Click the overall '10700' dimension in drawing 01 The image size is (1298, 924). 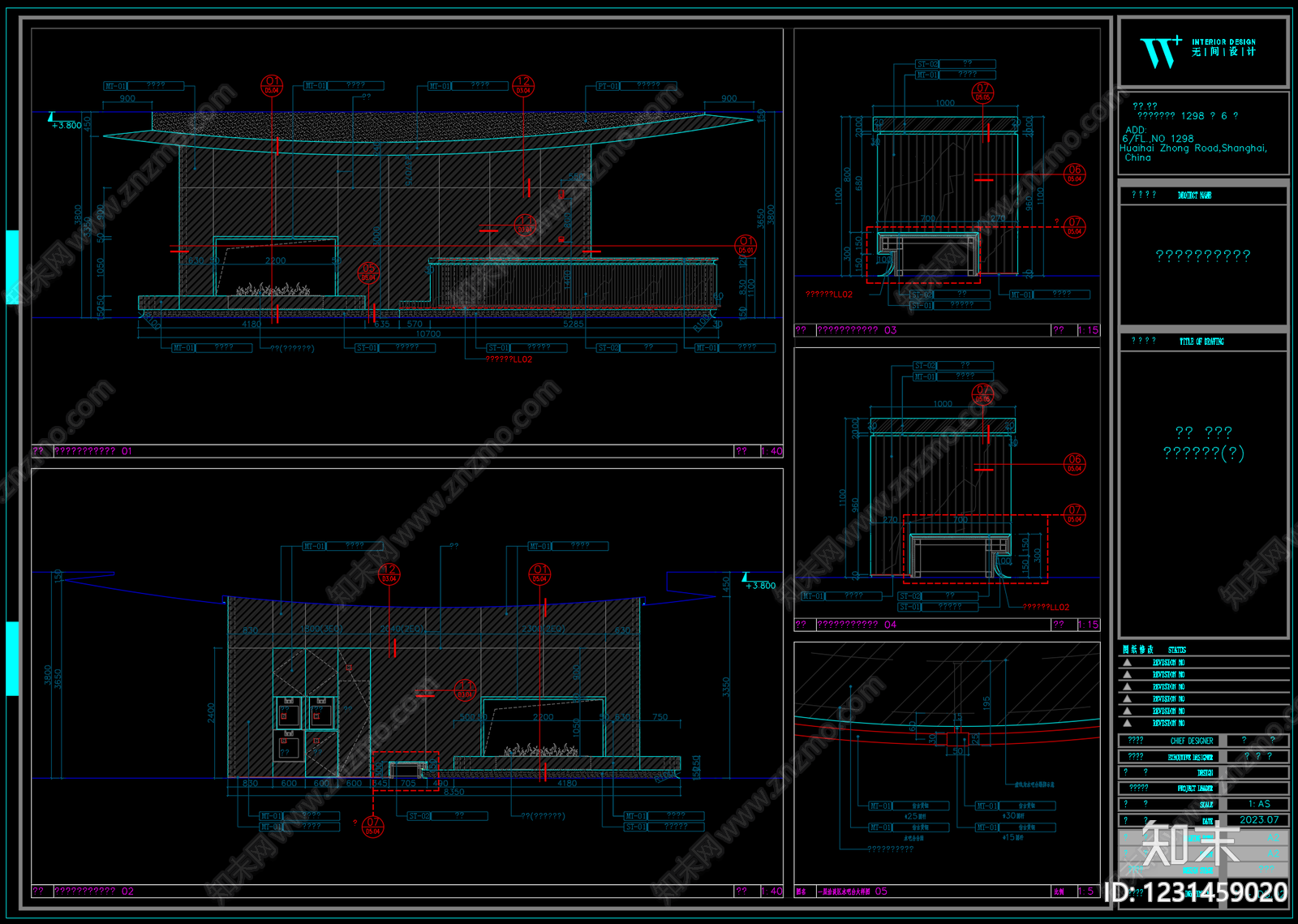428,333
